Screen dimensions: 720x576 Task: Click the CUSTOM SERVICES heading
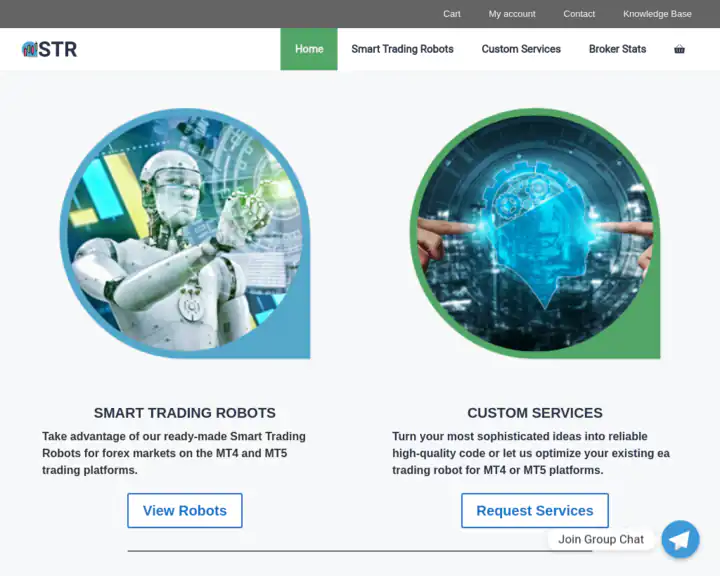(x=535, y=413)
